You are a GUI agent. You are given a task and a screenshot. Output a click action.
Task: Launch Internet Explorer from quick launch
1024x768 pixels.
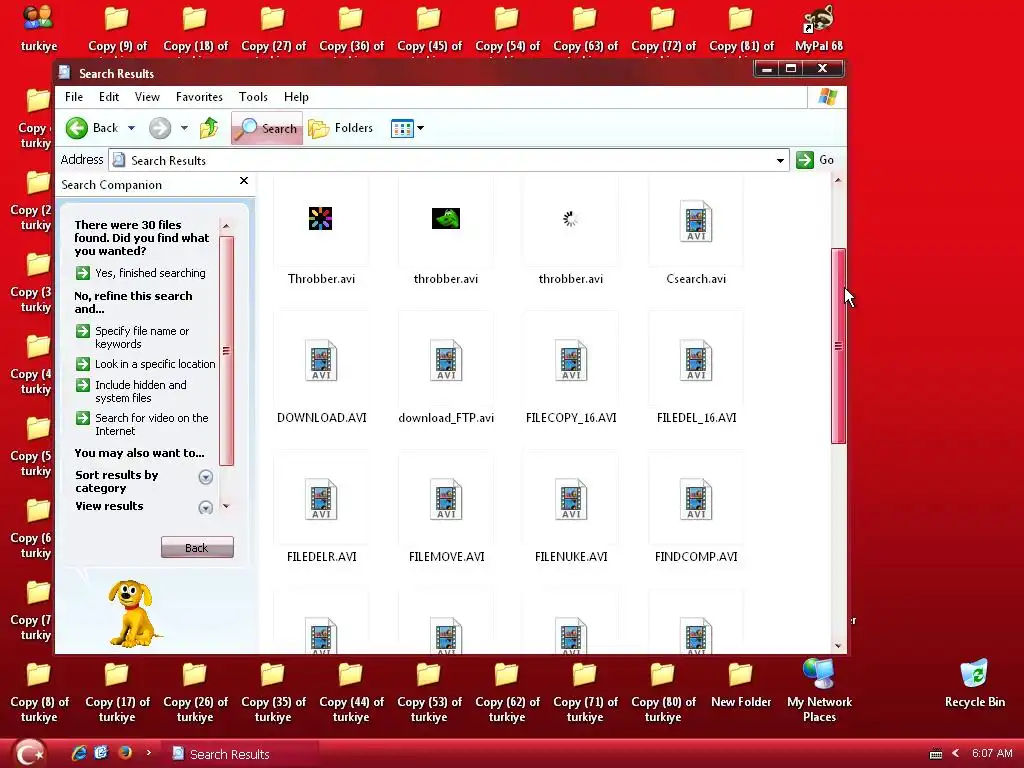79,753
